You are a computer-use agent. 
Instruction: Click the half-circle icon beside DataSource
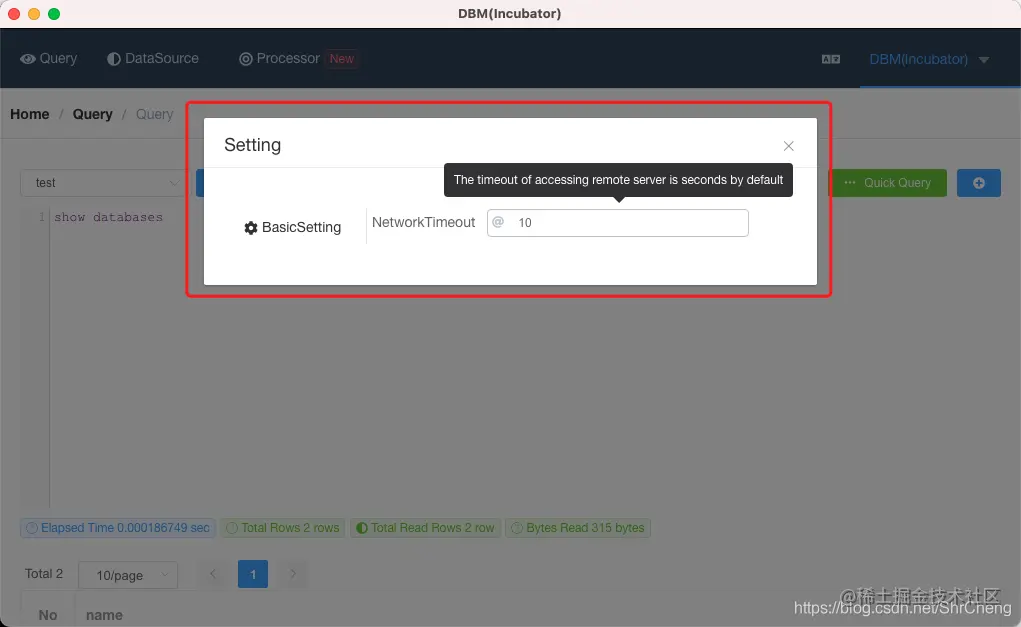pos(114,59)
